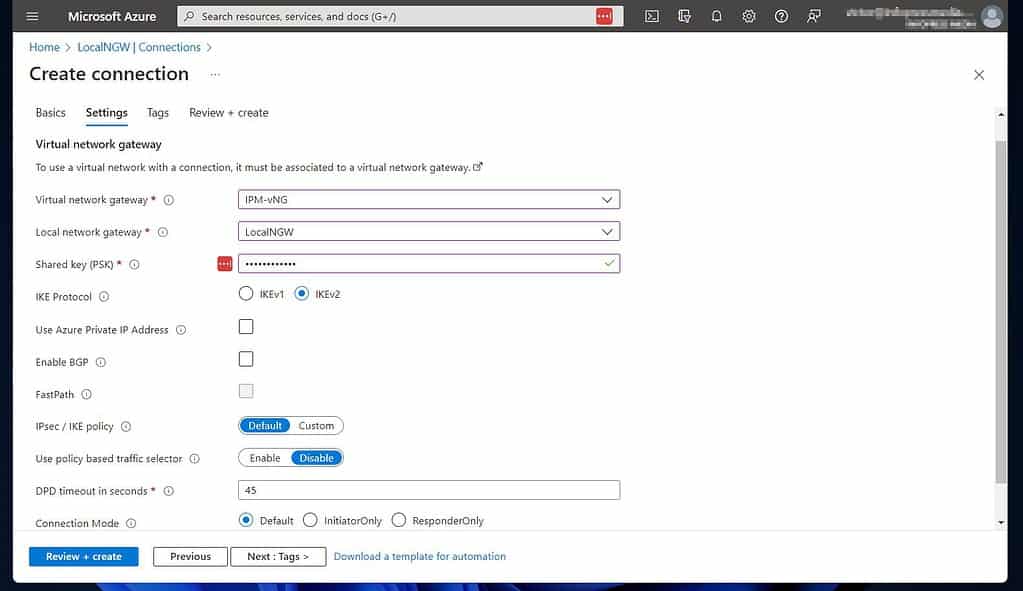The image size is (1023, 591).
Task: Select the IKEv1 radio button
Action: tap(246, 294)
